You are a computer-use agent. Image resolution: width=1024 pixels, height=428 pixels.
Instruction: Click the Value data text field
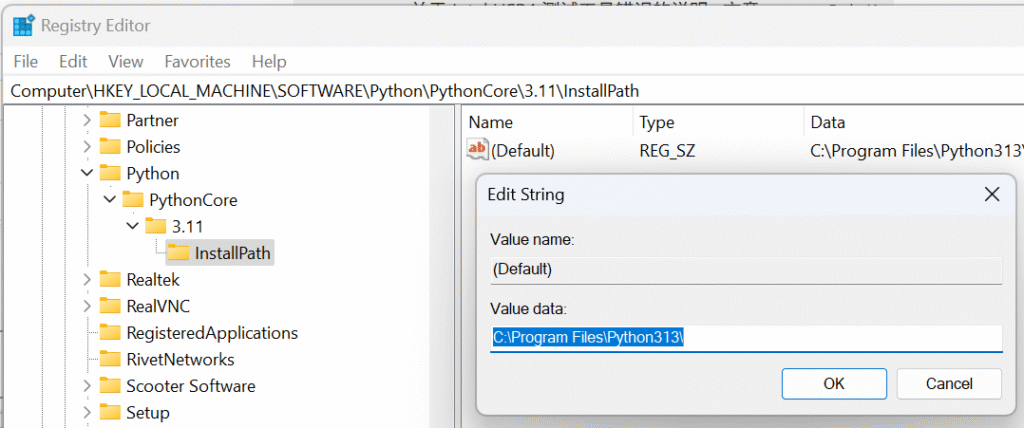745,338
